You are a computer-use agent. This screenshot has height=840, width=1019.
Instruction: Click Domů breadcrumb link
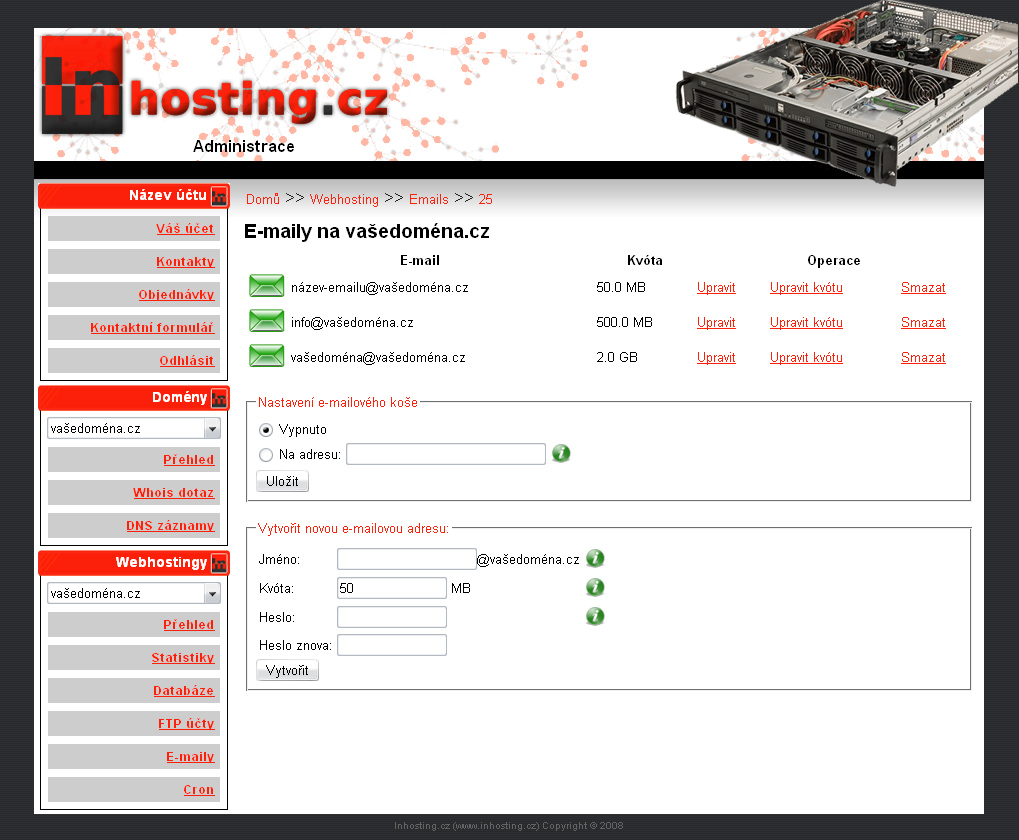tap(263, 199)
